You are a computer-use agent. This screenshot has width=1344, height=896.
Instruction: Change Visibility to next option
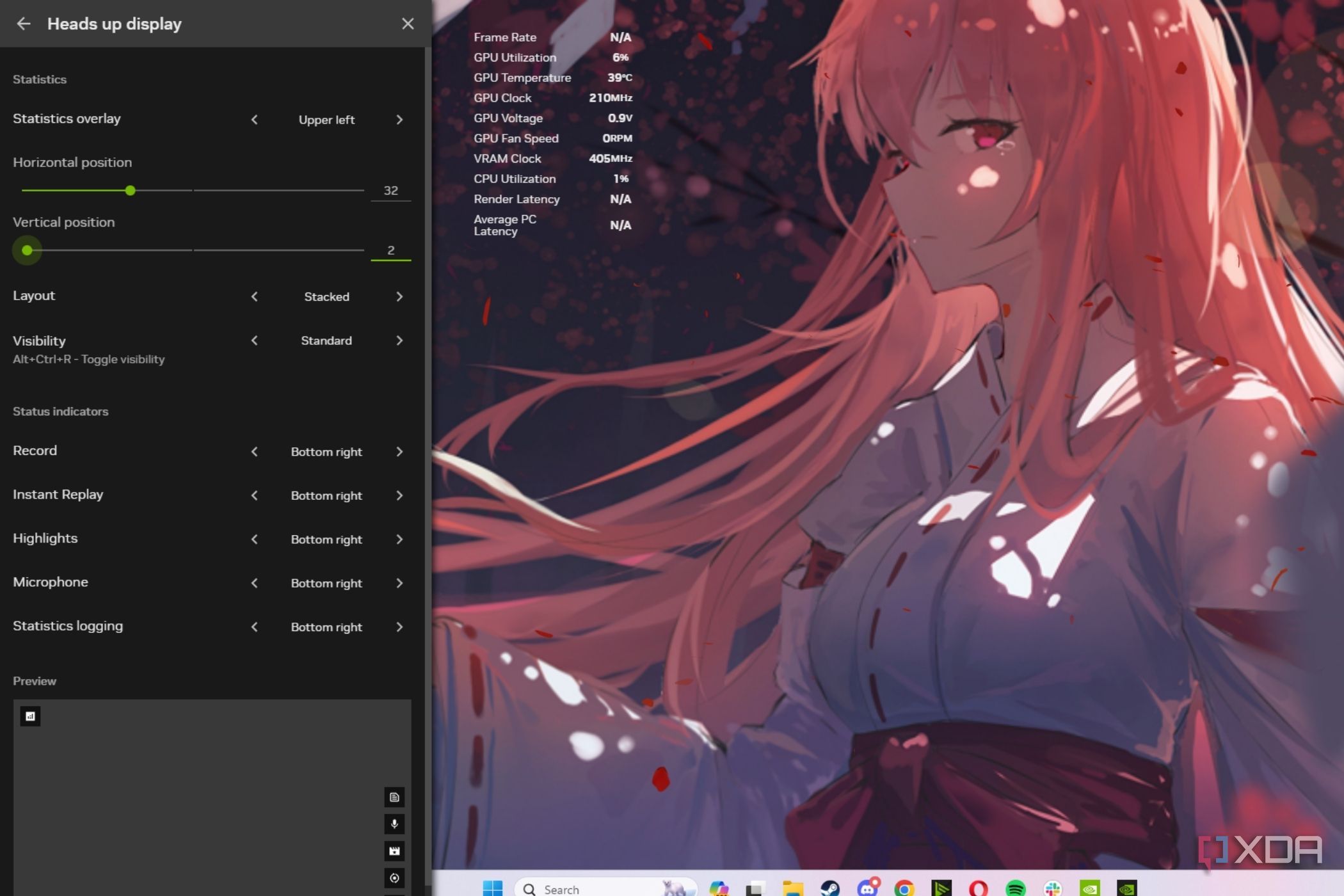[399, 340]
